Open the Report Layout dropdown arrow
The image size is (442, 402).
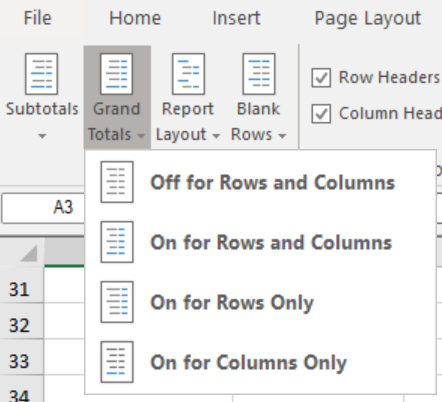[216, 136]
